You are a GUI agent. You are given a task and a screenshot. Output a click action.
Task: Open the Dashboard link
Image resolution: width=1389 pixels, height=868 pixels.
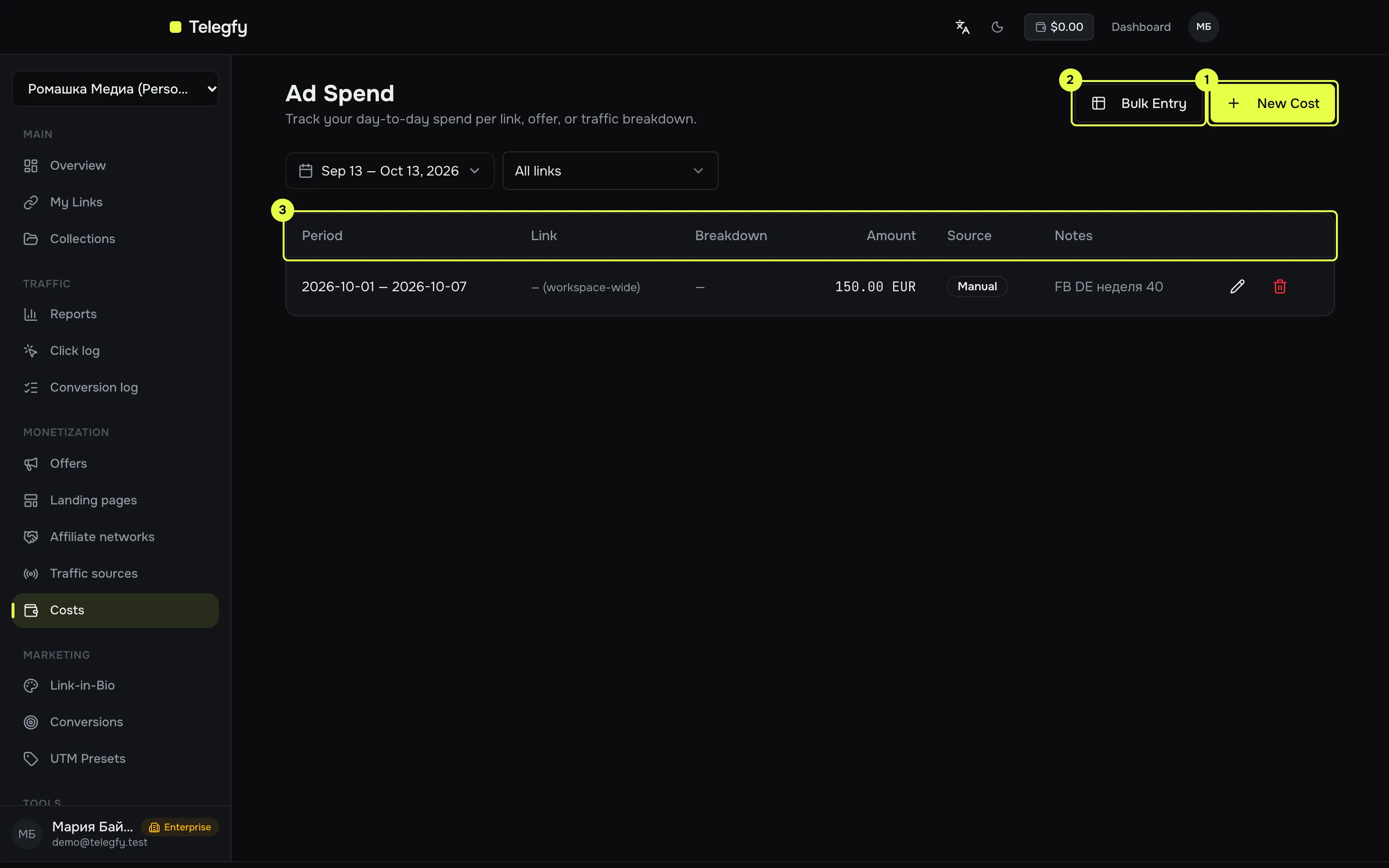[x=1141, y=27]
